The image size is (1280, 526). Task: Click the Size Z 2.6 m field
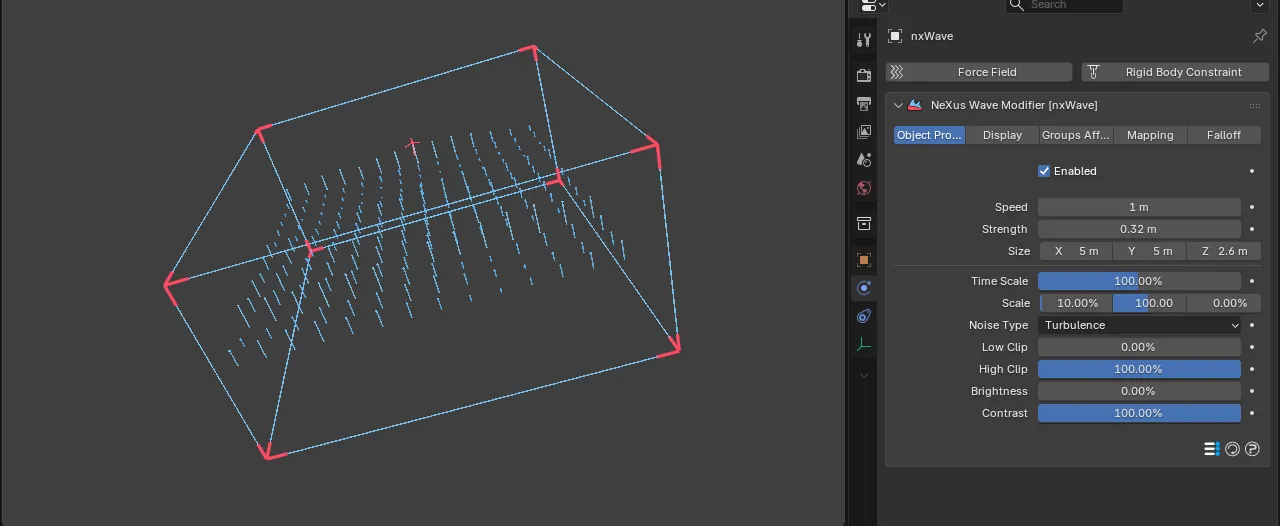click(x=1224, y=251)
